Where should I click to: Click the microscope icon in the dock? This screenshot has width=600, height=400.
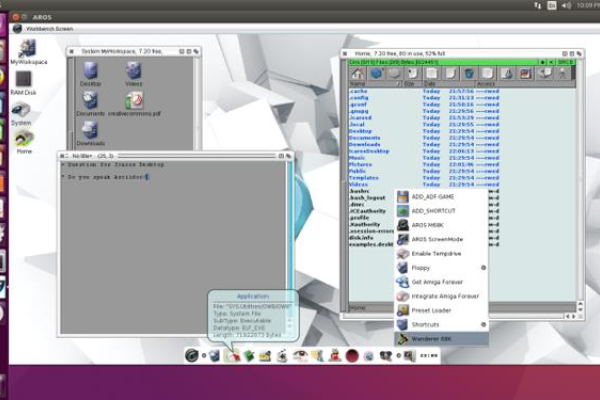[x=282, y=356]
